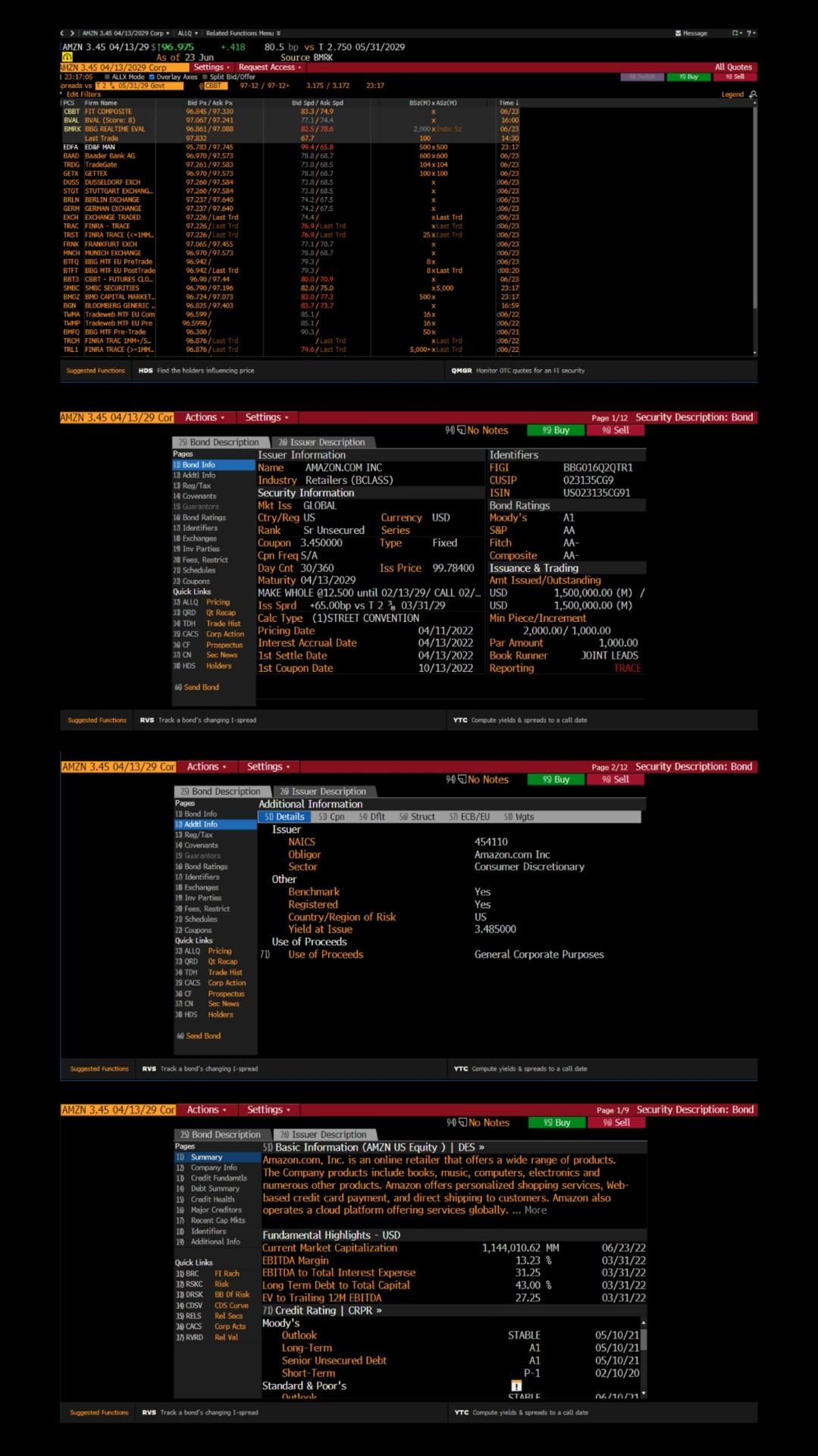Switch to the 56 Struct tab

click(417, 817)
